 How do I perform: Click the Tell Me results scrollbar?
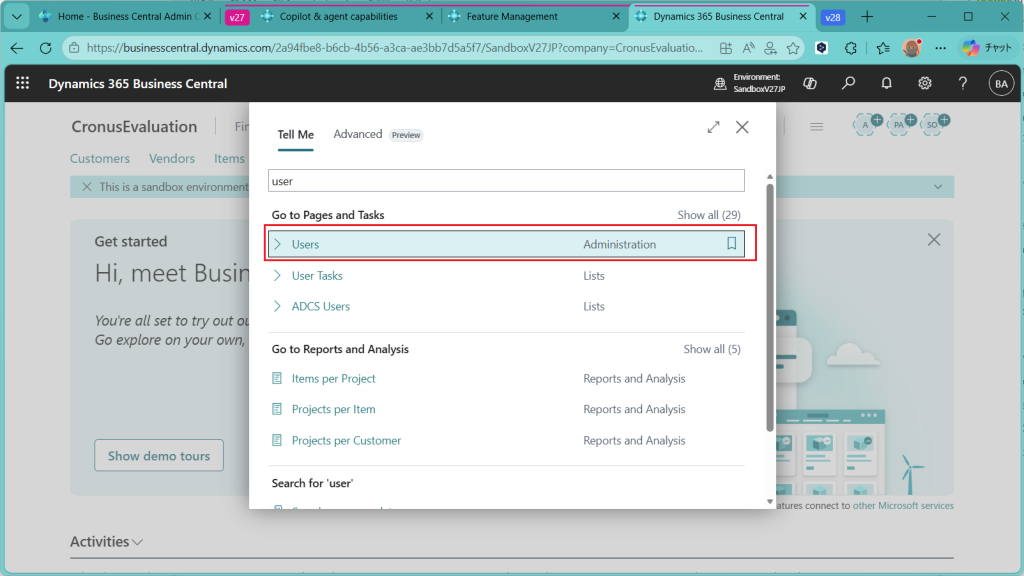click(769, 300)
